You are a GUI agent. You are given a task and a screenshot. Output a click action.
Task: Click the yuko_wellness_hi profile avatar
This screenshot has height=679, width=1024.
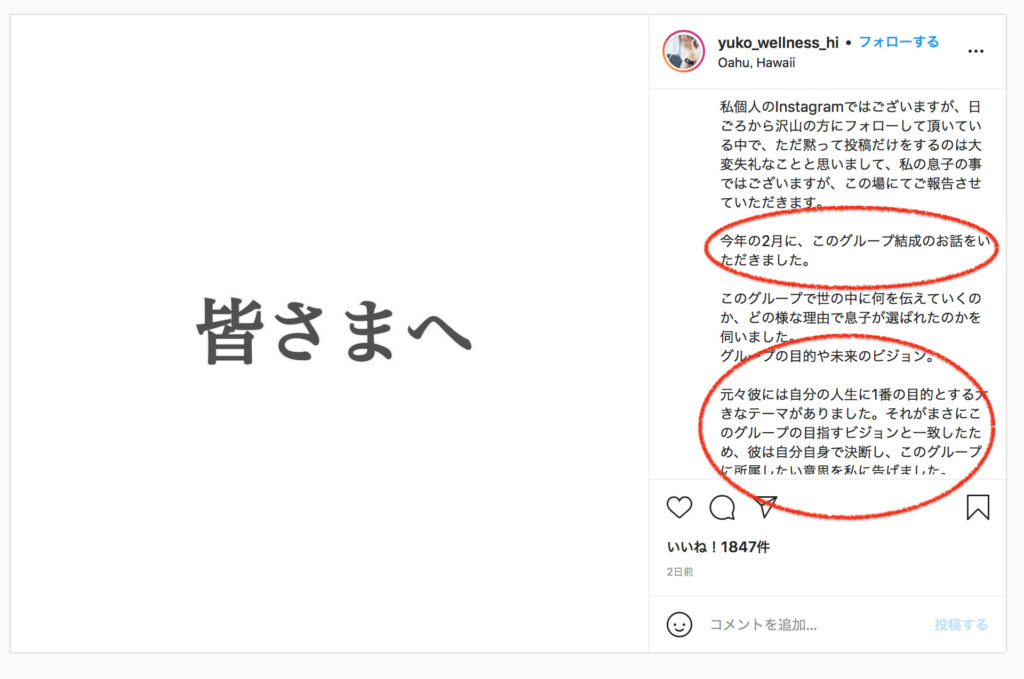coord(684,51)
